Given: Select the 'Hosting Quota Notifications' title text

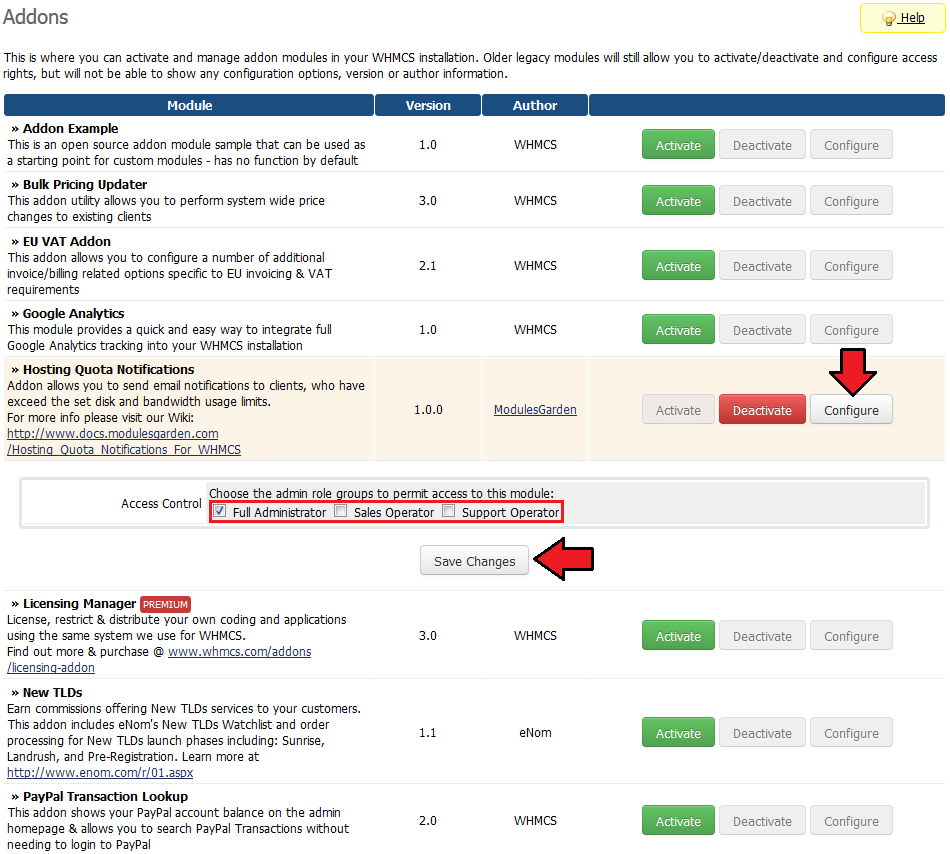Looking at the screenshot, I should tap(108, 369).
